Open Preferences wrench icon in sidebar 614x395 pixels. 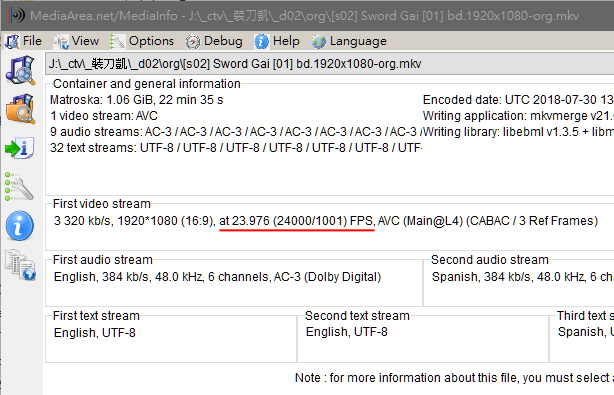point(19,187)
